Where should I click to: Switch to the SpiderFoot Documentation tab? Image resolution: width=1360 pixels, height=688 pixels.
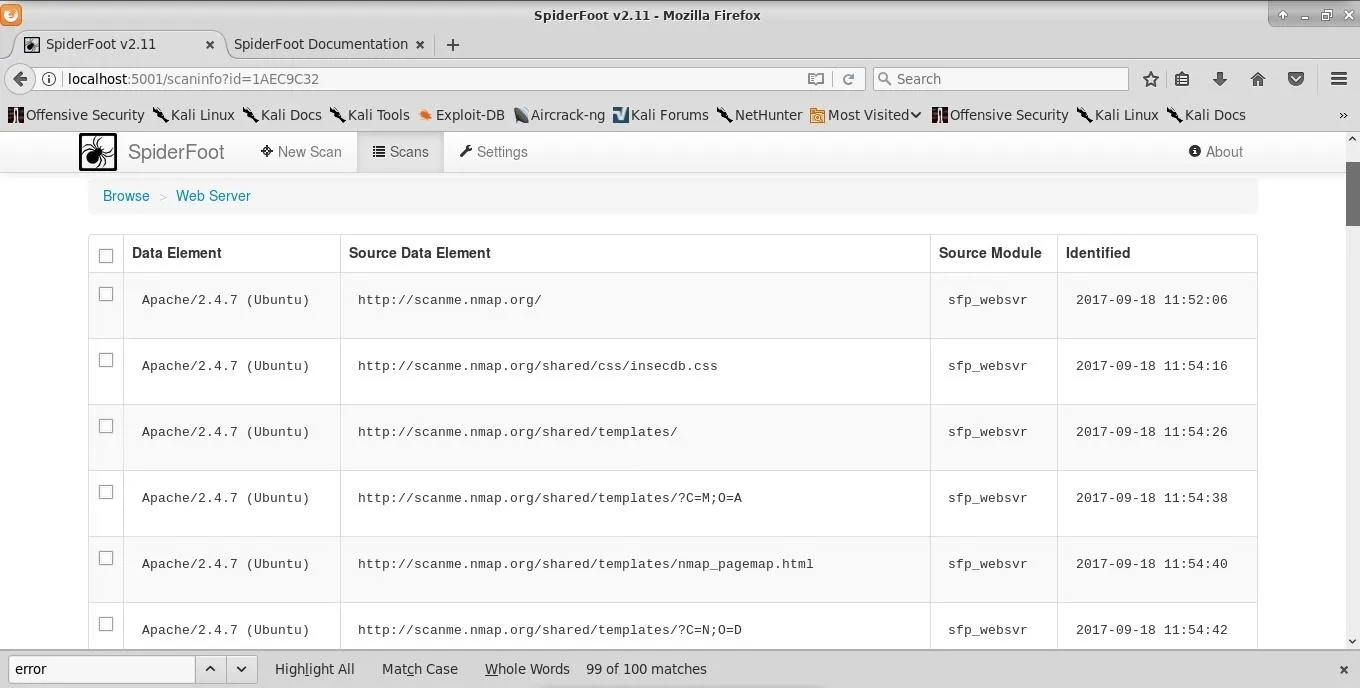click(320, 44)
